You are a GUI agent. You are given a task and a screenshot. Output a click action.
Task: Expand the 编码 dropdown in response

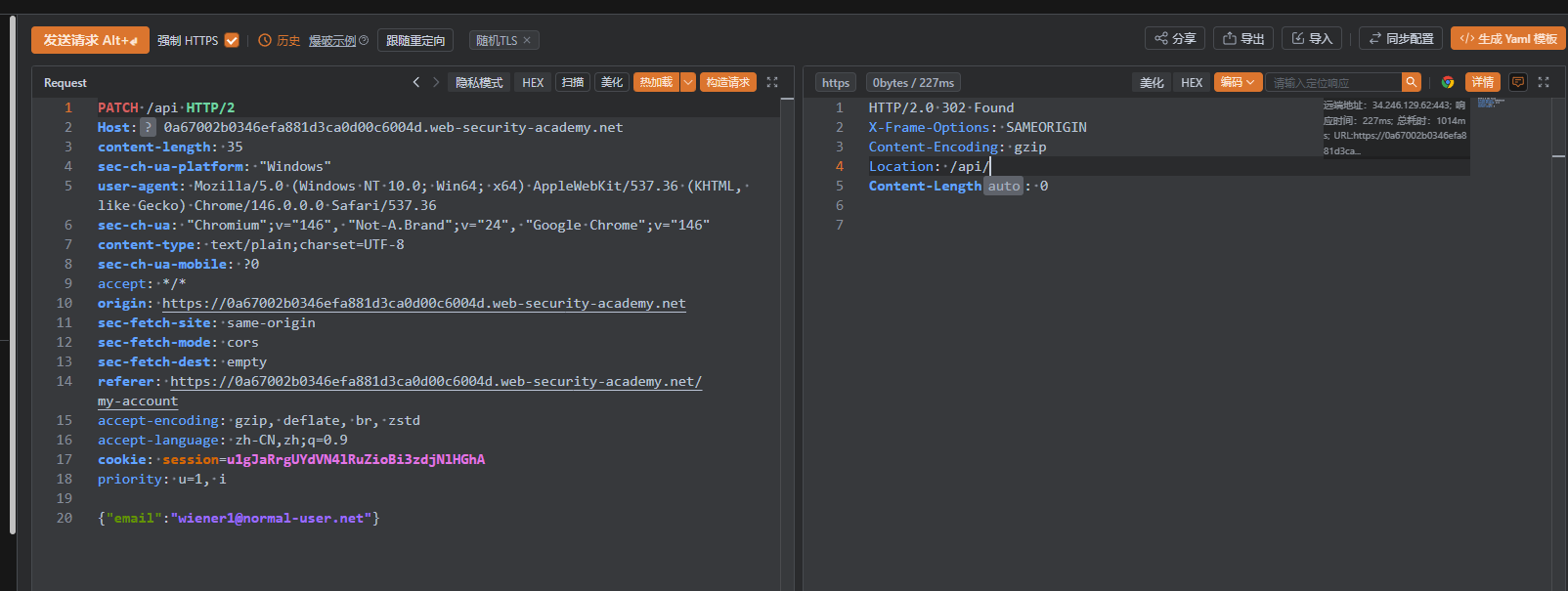pyautogui.click(x=1238, y=83)
